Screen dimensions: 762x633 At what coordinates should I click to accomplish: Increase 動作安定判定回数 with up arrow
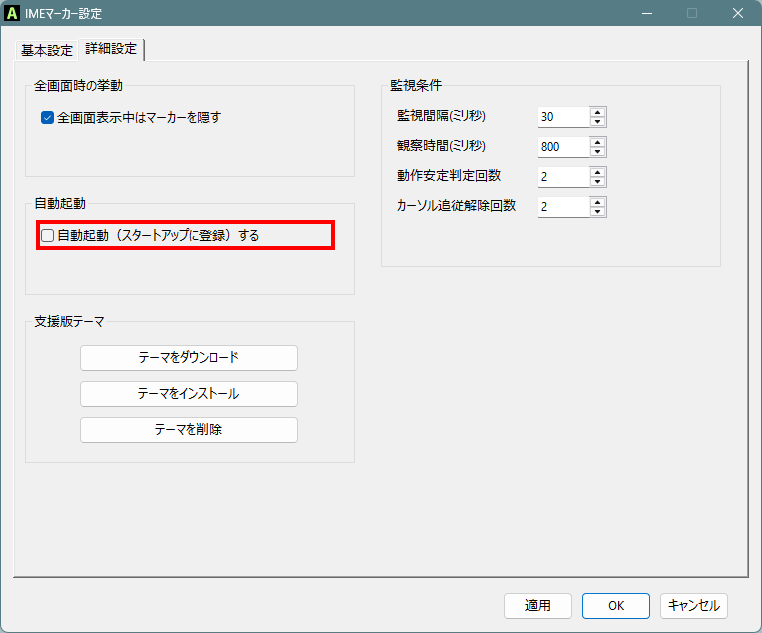point(598,172)
